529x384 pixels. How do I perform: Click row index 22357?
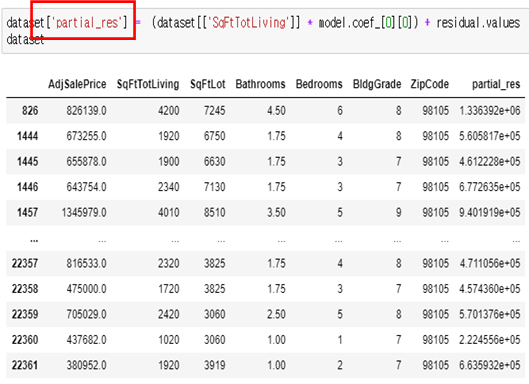(25, 263)
